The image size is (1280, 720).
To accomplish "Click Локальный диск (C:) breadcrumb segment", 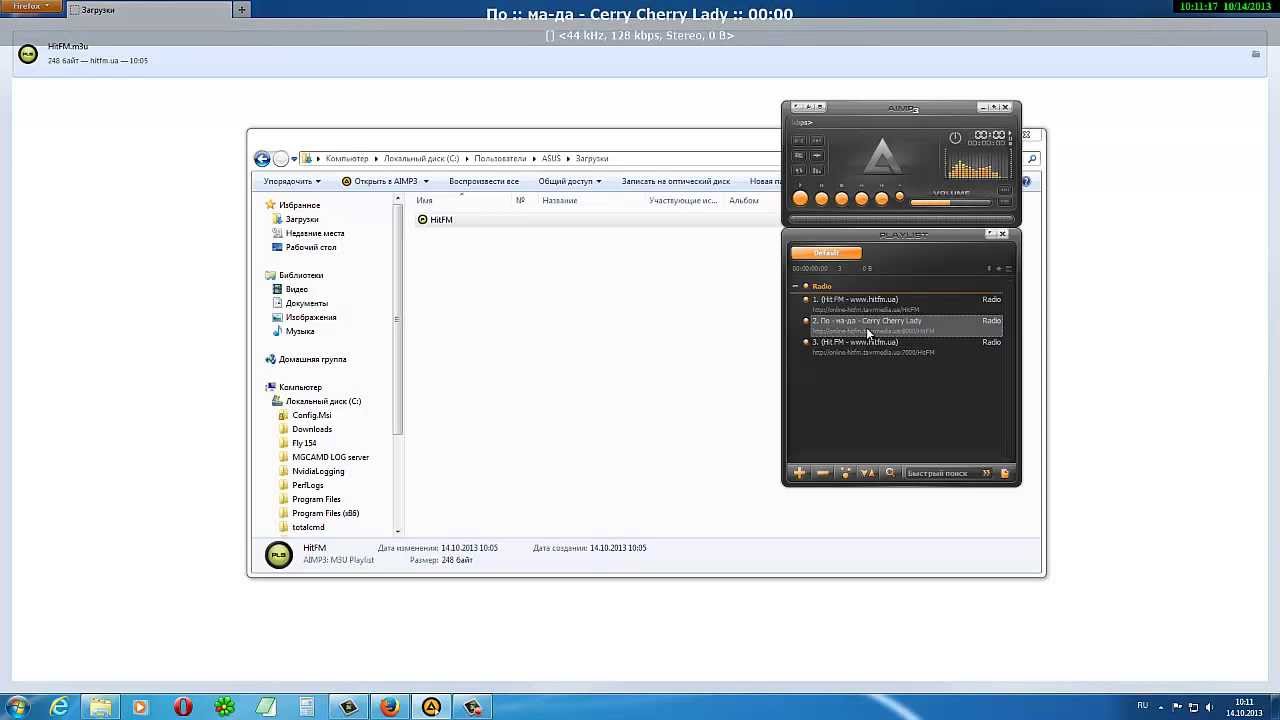I will pyautogui.click(x=421, y=158).
